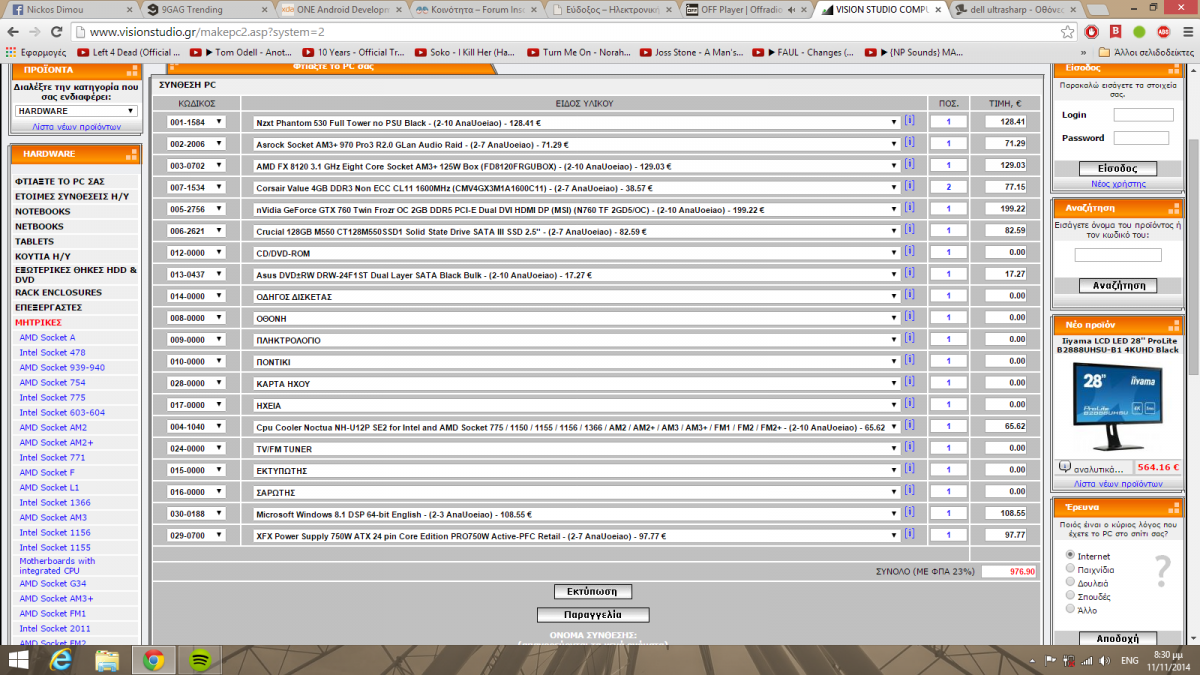Open code dropdown 005-2756

196,209
